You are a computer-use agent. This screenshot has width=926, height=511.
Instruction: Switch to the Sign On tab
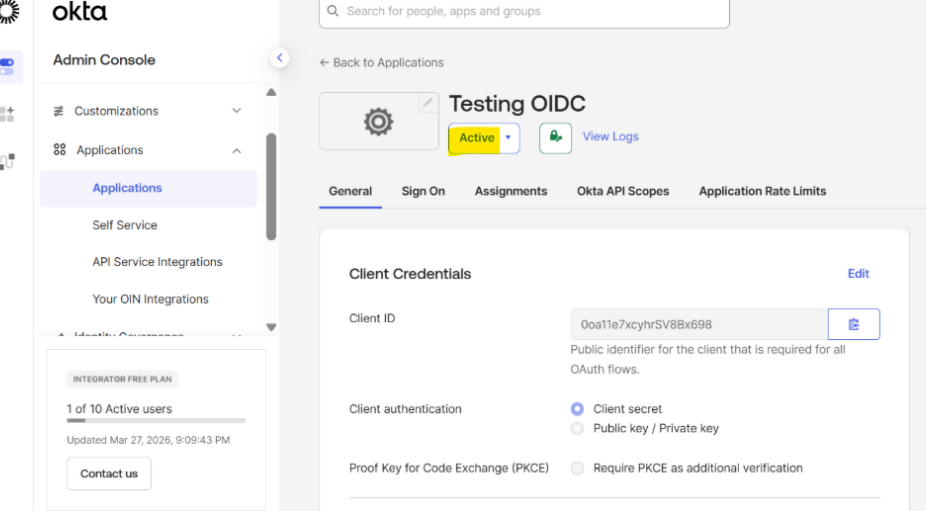click(423, 191)
